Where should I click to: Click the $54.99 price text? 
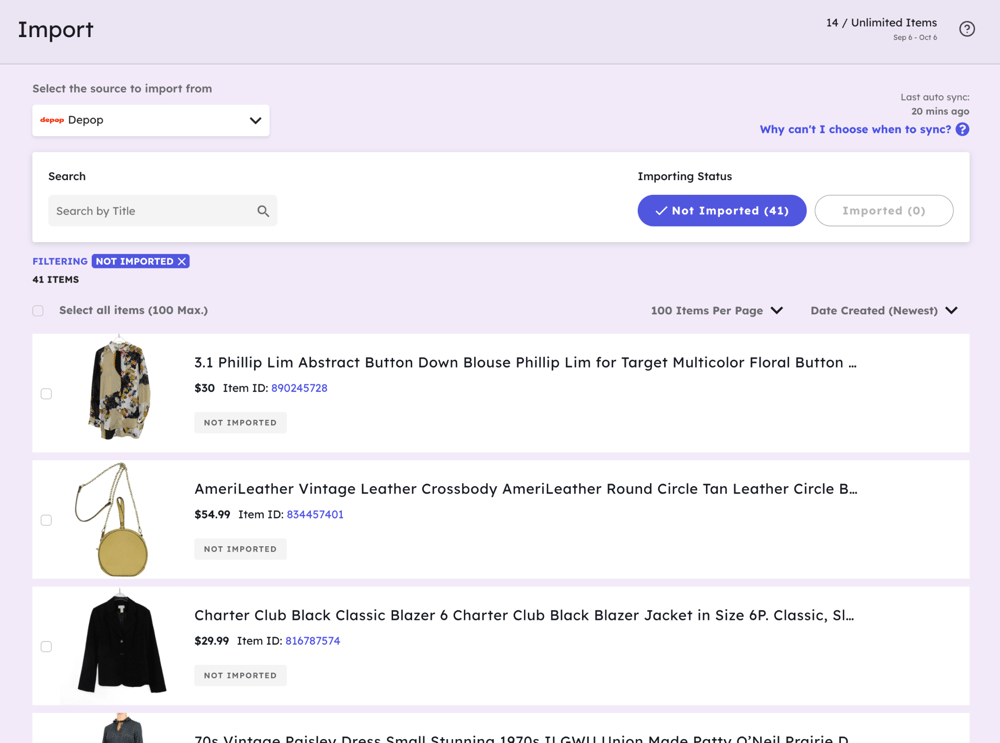tap(212, 514)
